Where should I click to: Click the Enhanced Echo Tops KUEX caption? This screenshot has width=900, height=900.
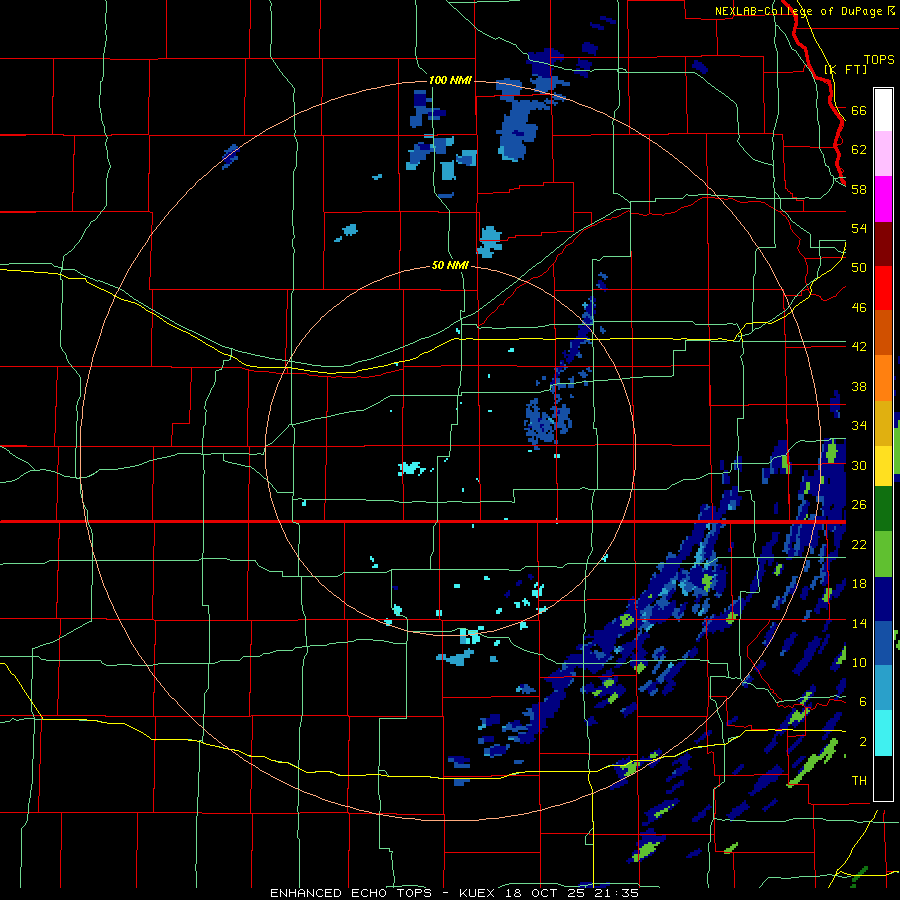pos(454,893)
